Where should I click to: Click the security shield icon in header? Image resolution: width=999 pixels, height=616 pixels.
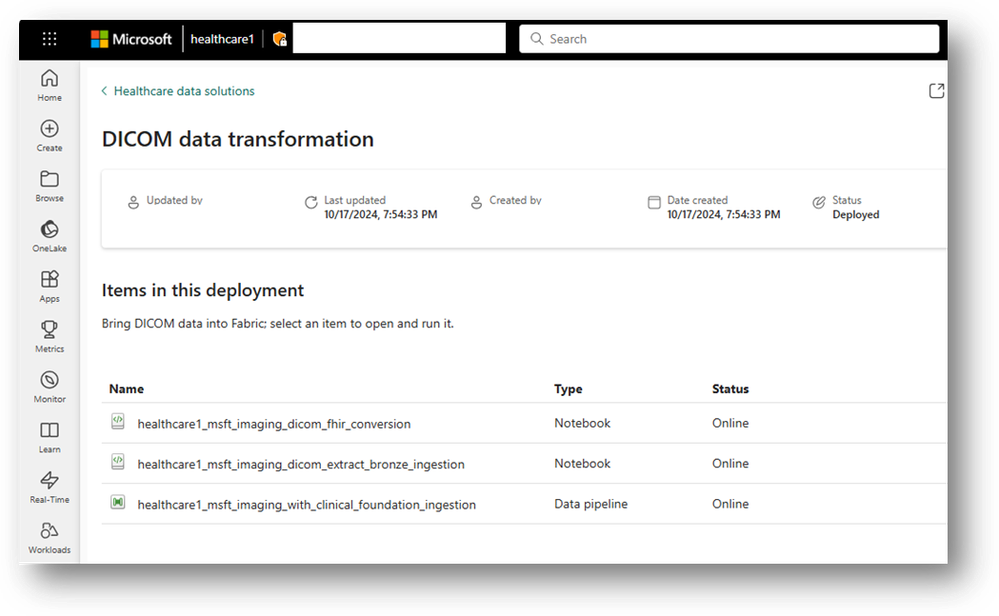pos(279,39)
